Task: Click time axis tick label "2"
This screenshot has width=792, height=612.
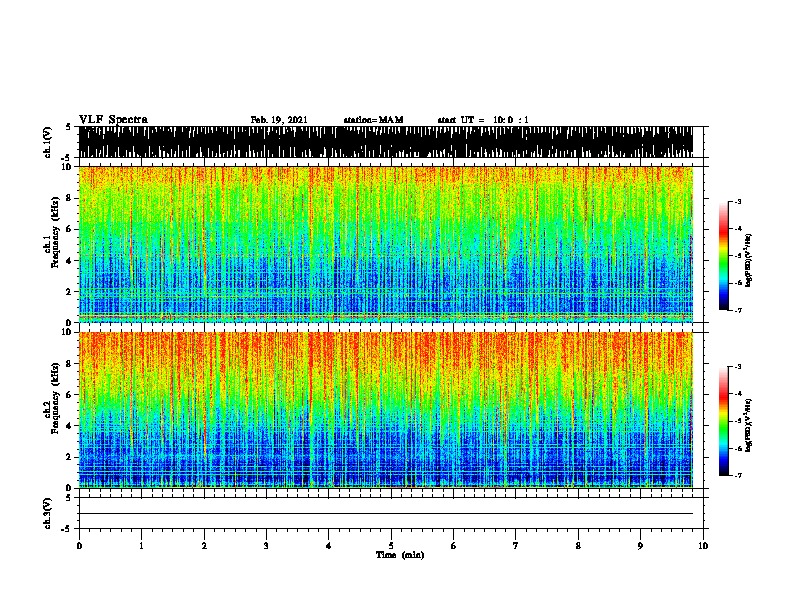Action: click(x=204, y=546)
